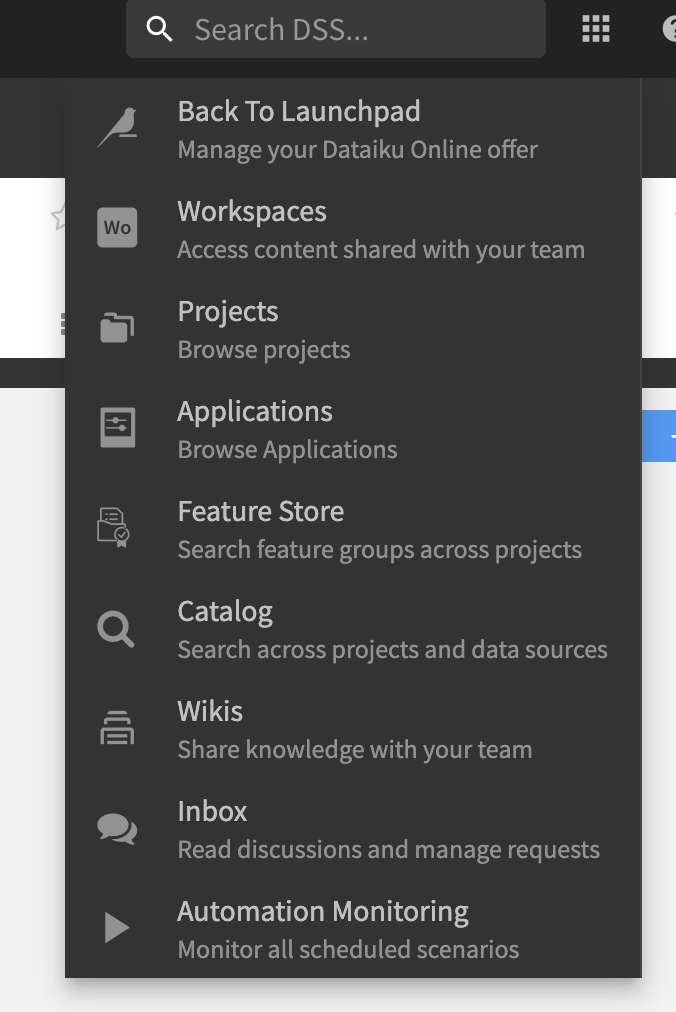676x1012 pixels.
Task: Open the Feature Store entry
Action: coord(353,529)
